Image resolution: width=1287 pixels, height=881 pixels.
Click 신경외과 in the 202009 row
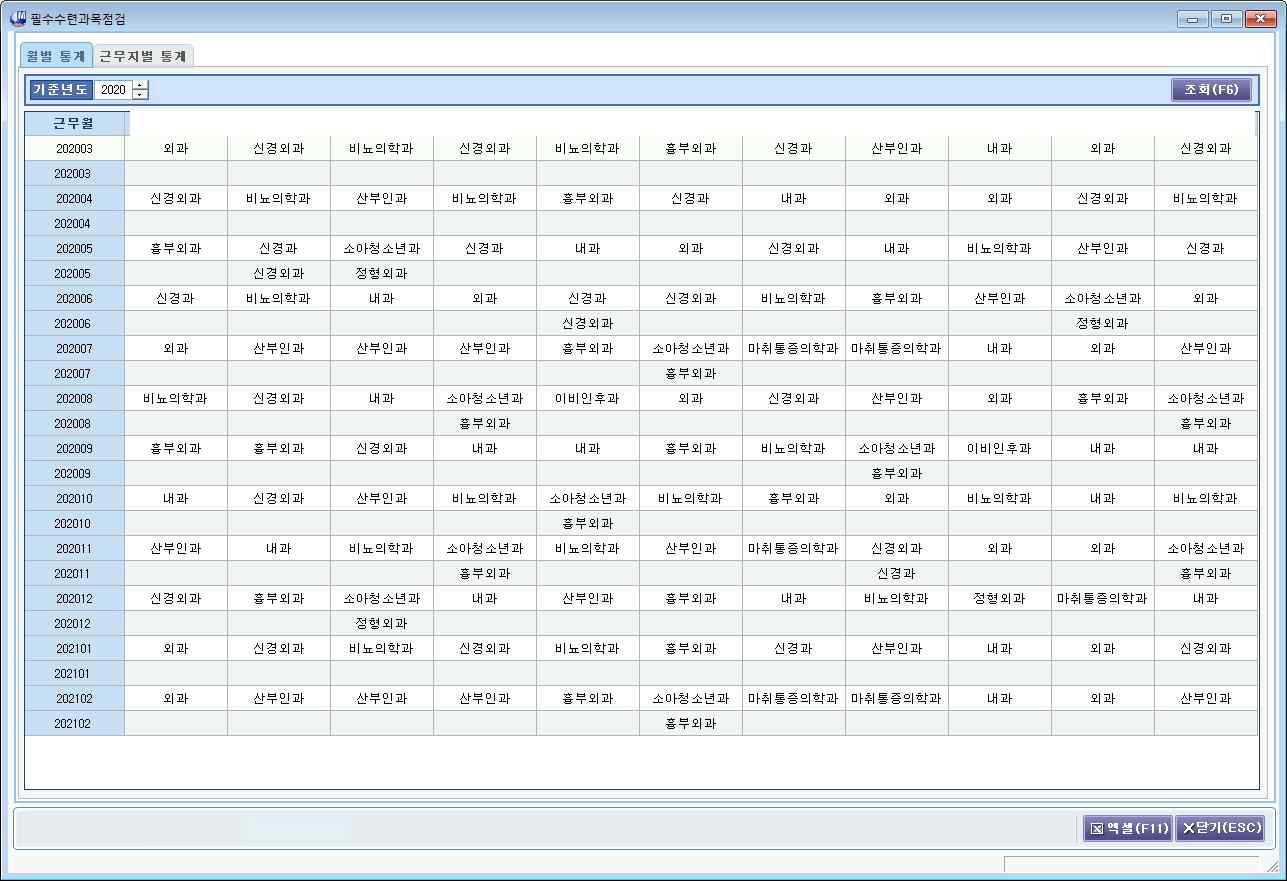[x=381, y=448]
